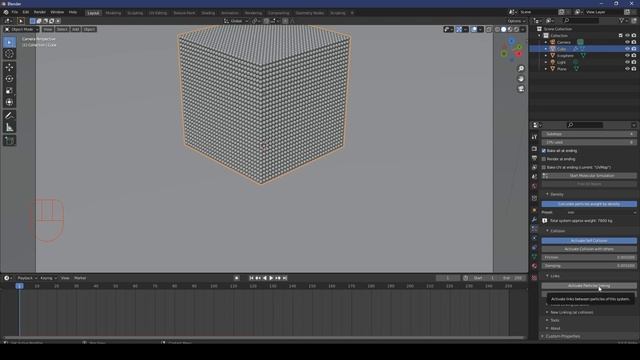
Task: Open the Modifier properties wrench tab
Action: tap(534, 220)
